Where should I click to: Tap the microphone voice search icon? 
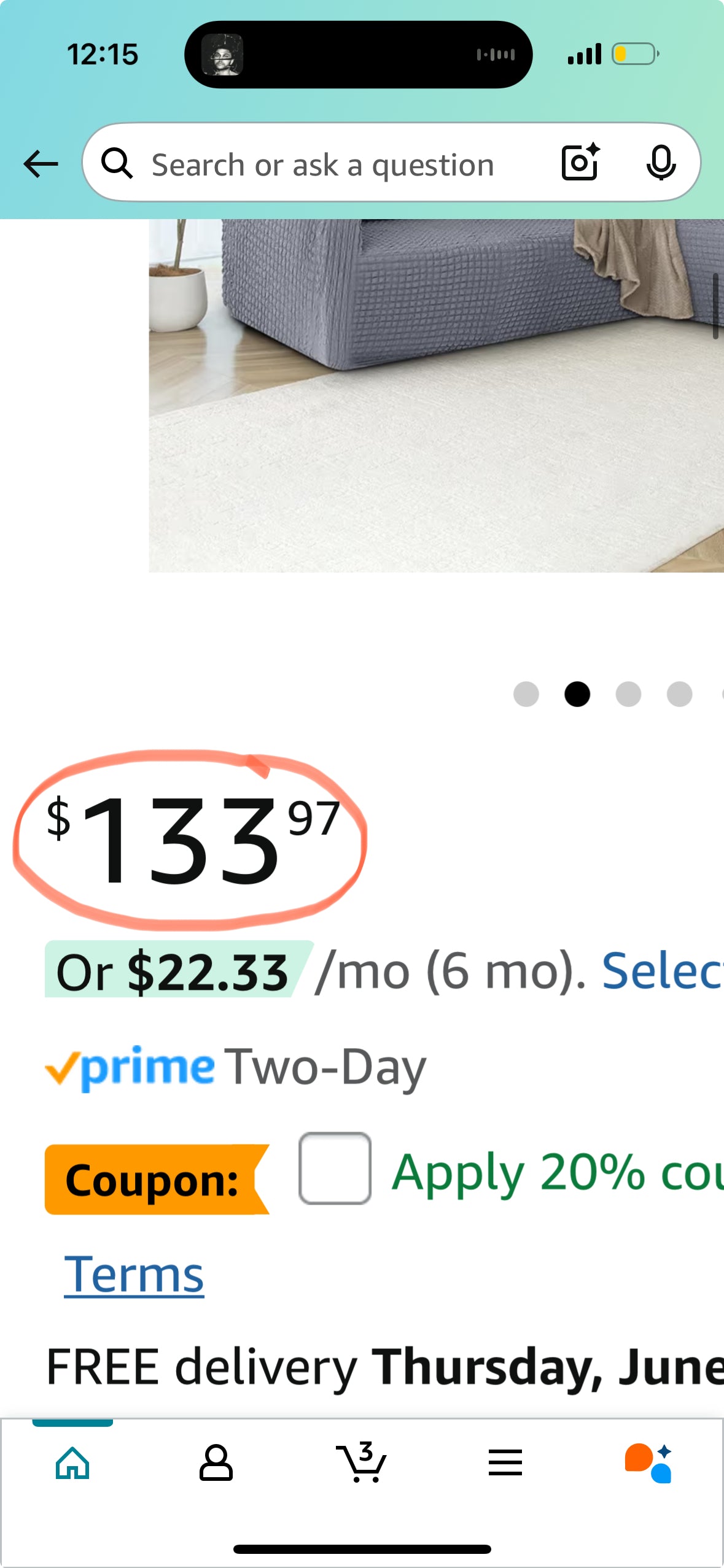[661, 163]
